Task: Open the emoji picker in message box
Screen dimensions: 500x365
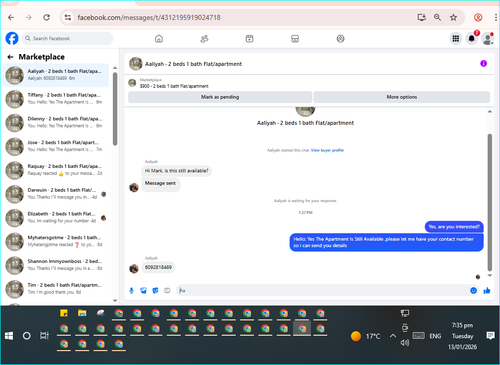Action: 473,291
